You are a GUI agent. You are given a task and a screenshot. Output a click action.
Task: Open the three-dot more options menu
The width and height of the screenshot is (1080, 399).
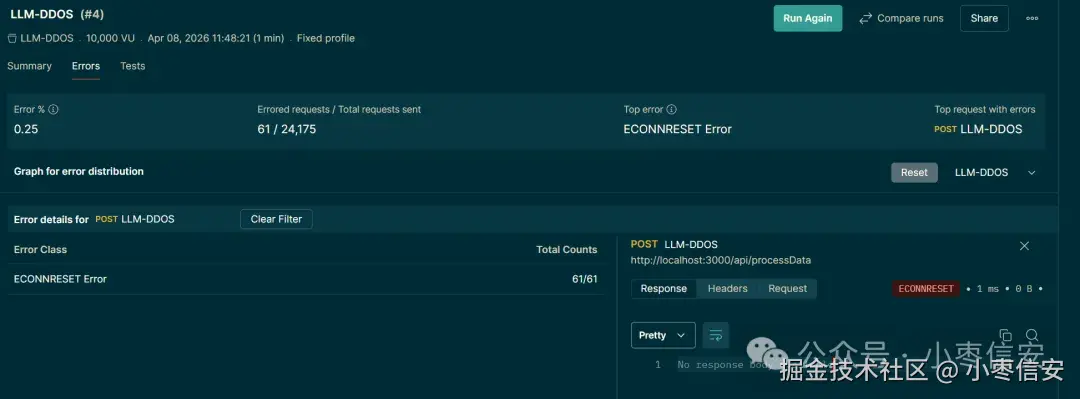[x=1032, y=19]
